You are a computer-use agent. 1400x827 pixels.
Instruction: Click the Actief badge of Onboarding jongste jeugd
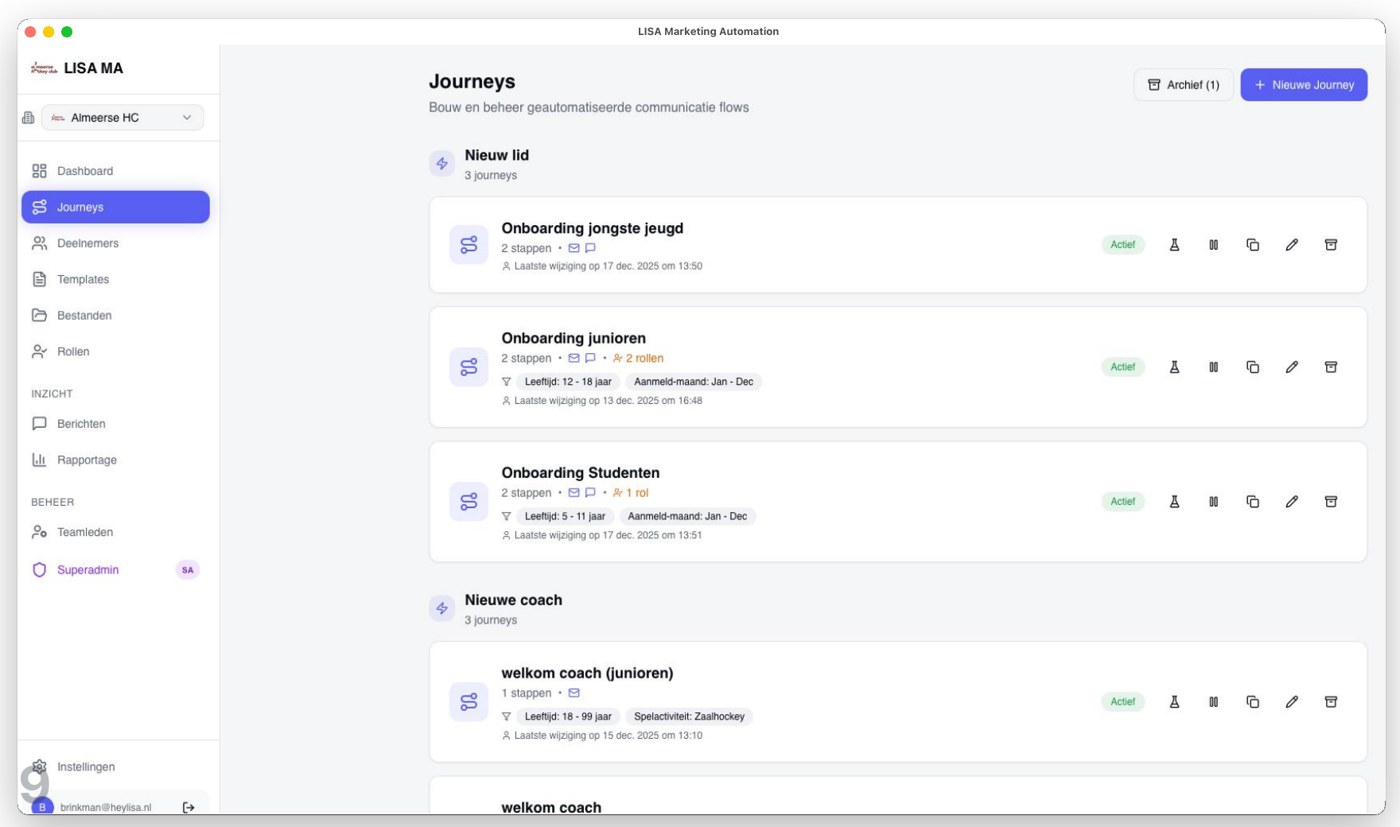point(1123,245)
